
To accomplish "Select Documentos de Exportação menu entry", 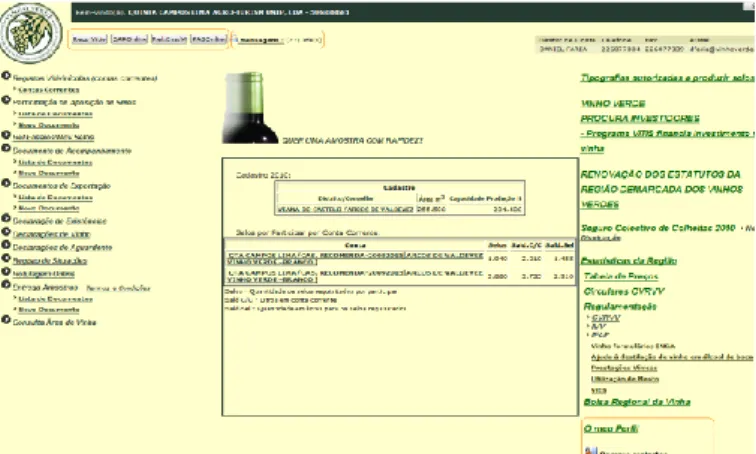I will coord(62,186).
